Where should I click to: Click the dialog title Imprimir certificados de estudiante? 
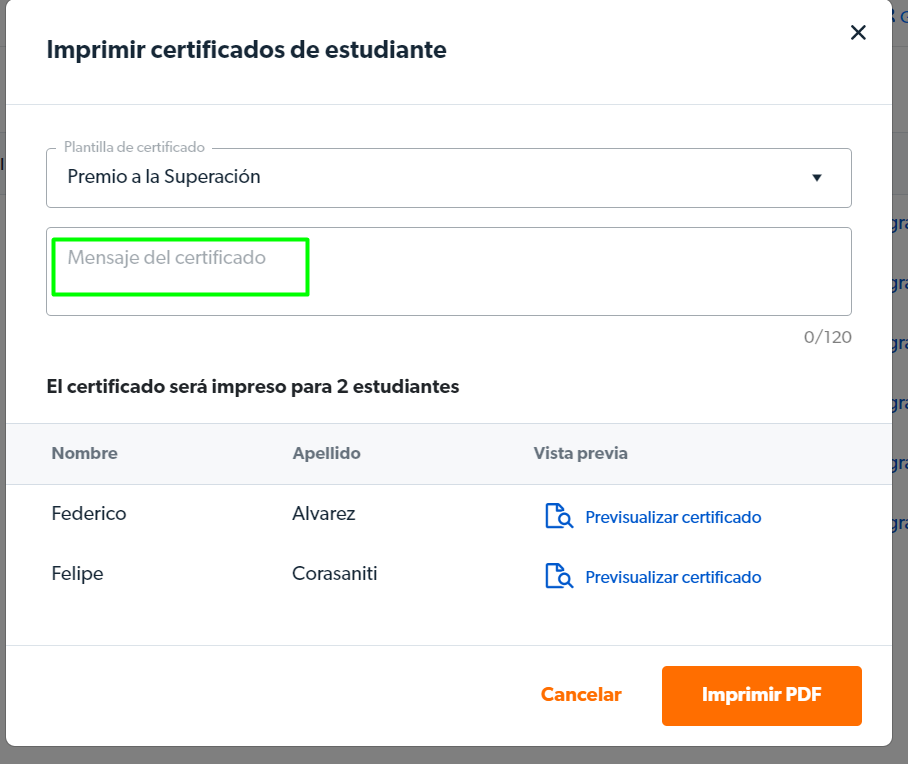(247, 50)
